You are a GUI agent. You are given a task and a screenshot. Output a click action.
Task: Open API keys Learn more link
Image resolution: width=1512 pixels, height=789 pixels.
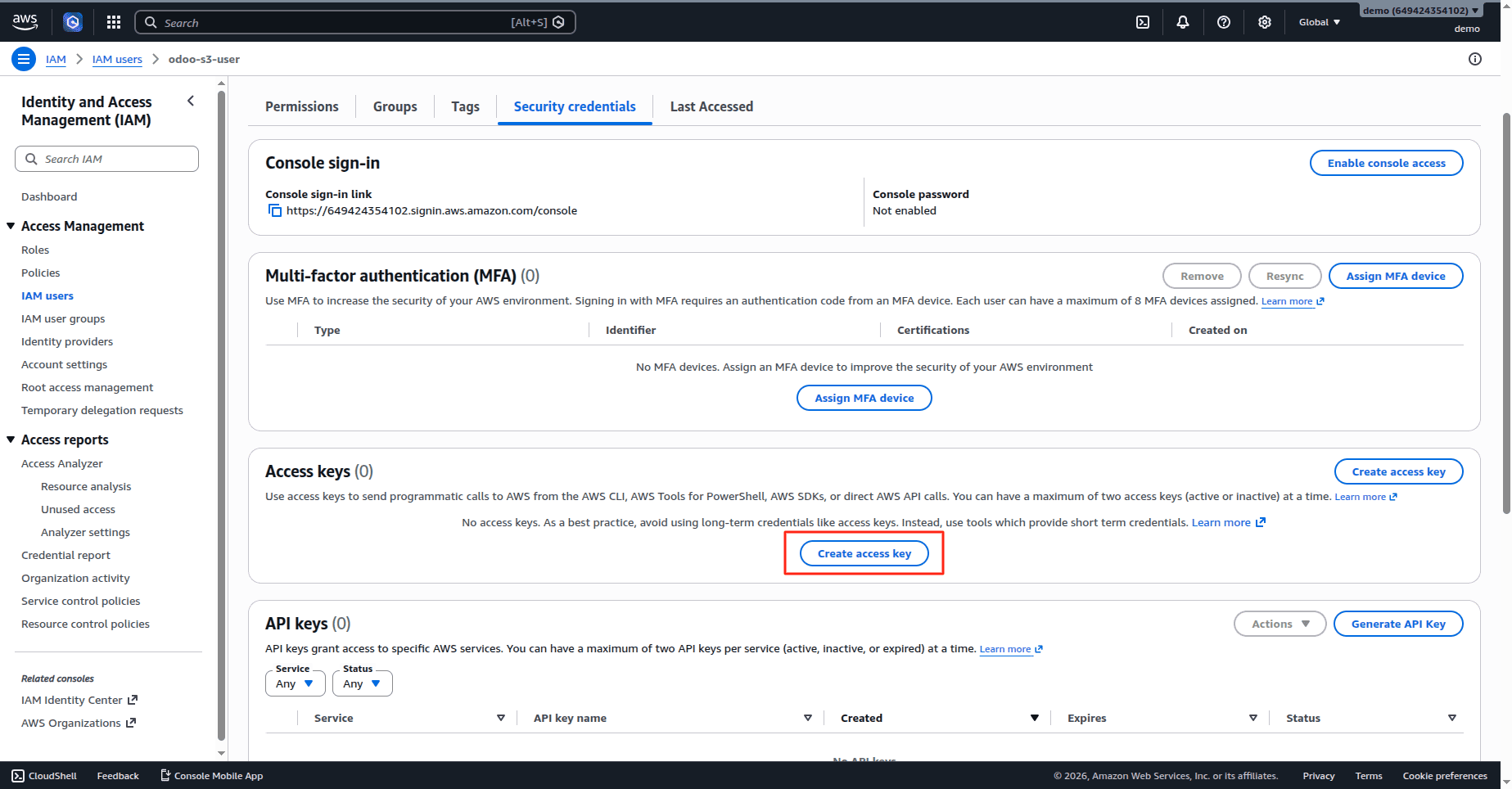tap(1011, 649)
